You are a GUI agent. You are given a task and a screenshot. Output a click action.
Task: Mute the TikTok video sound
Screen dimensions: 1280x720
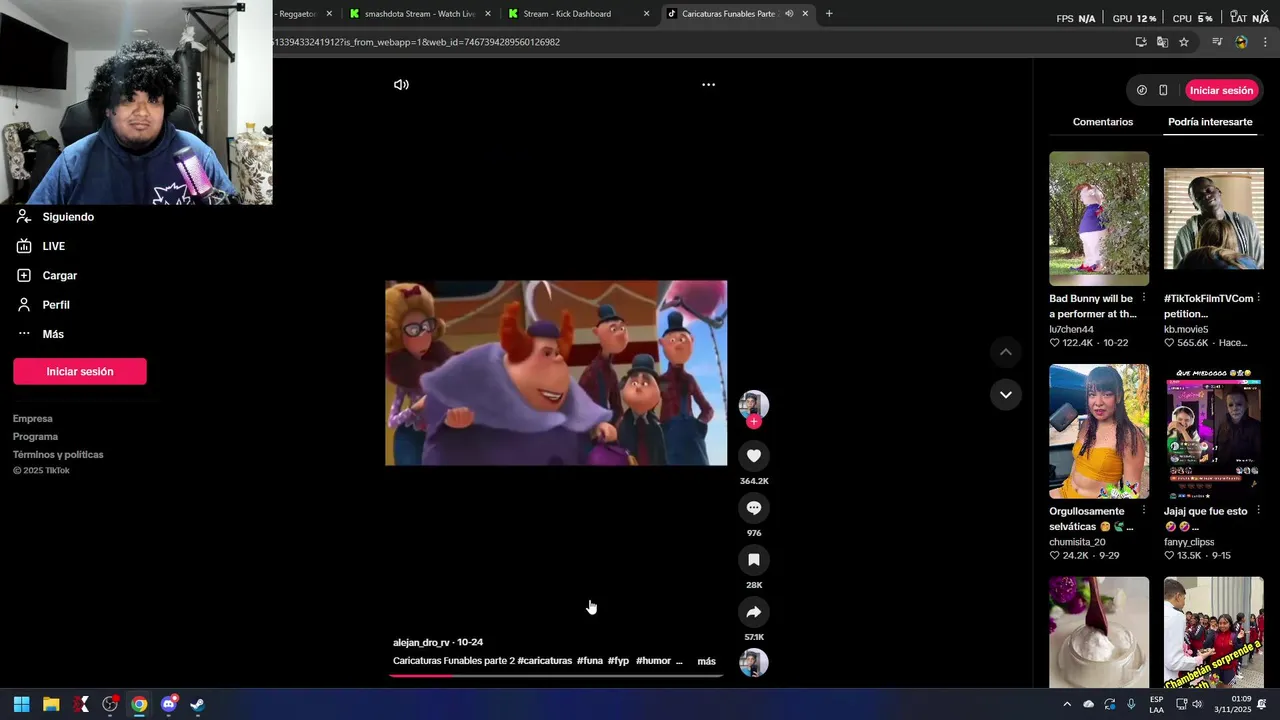click(401, 85)
